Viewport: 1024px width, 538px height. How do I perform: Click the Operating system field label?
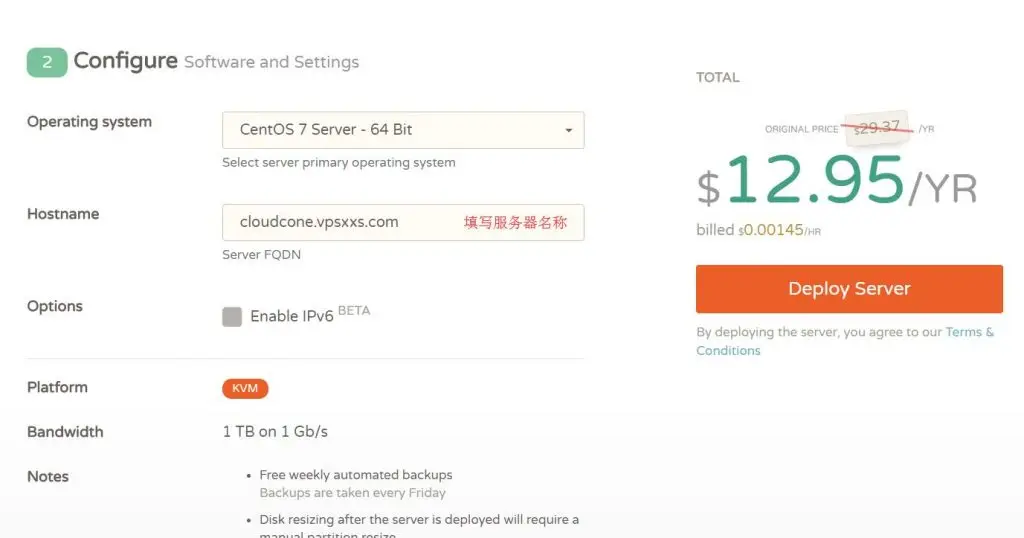pos(89,122)
